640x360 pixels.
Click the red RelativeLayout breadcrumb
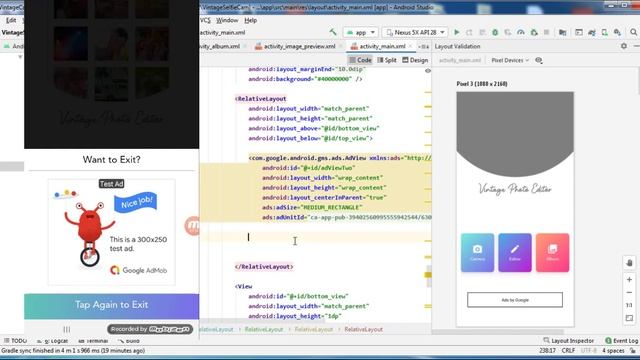click(363, 329)
